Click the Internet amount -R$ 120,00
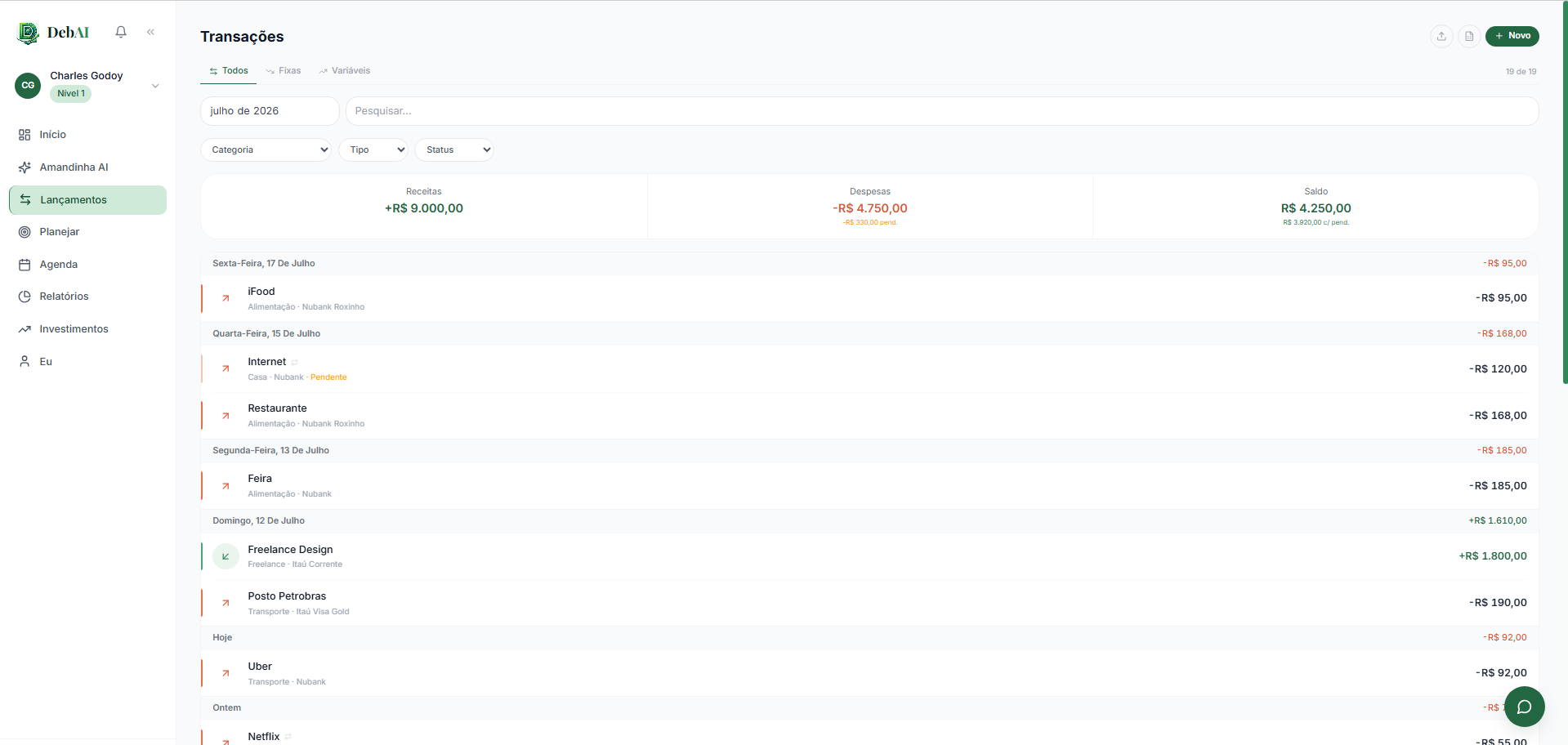The image size is (1568, 745). (x=1498, y=369)
